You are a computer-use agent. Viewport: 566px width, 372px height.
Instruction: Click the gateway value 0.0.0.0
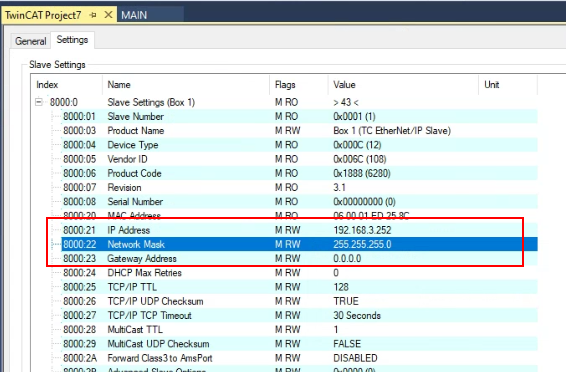(347, 259)
